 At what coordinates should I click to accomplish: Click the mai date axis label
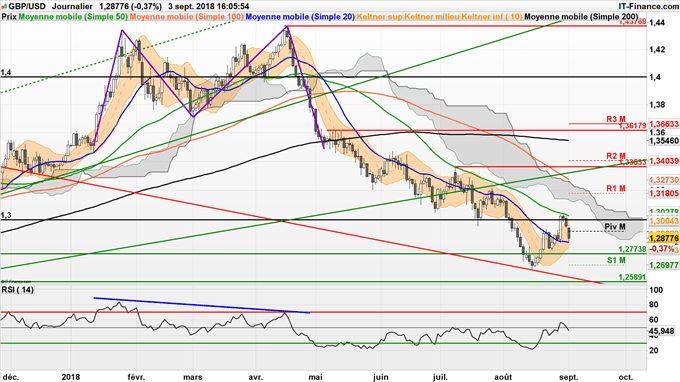coord(315,377)
